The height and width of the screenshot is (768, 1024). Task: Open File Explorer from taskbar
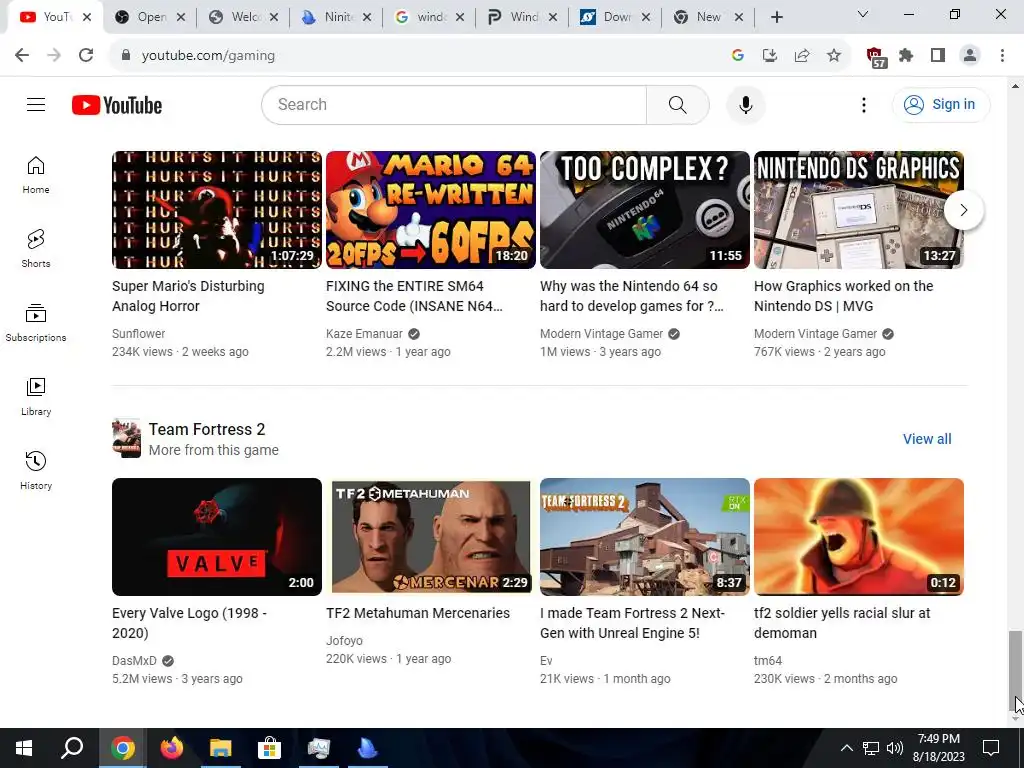tap(221, 748)
